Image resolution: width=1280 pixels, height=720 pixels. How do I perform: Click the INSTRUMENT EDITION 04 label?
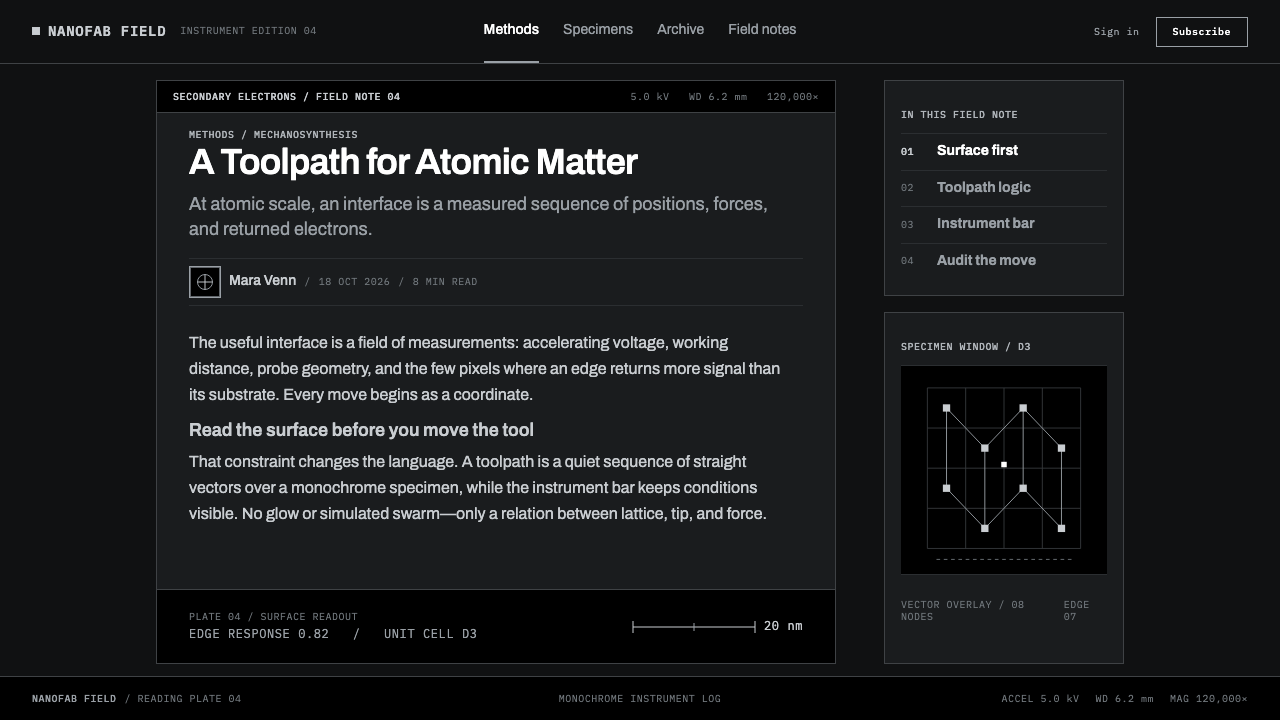click(x=248, y=31)
